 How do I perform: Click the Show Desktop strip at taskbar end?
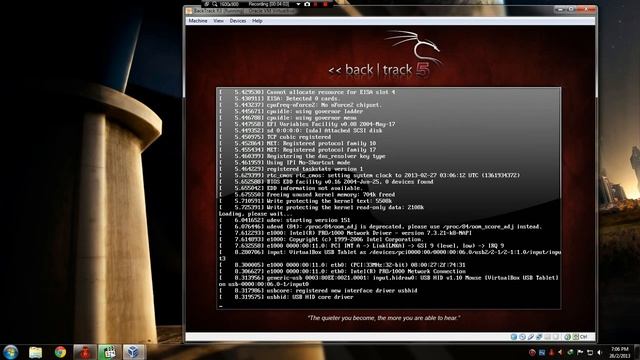(637, 352)
